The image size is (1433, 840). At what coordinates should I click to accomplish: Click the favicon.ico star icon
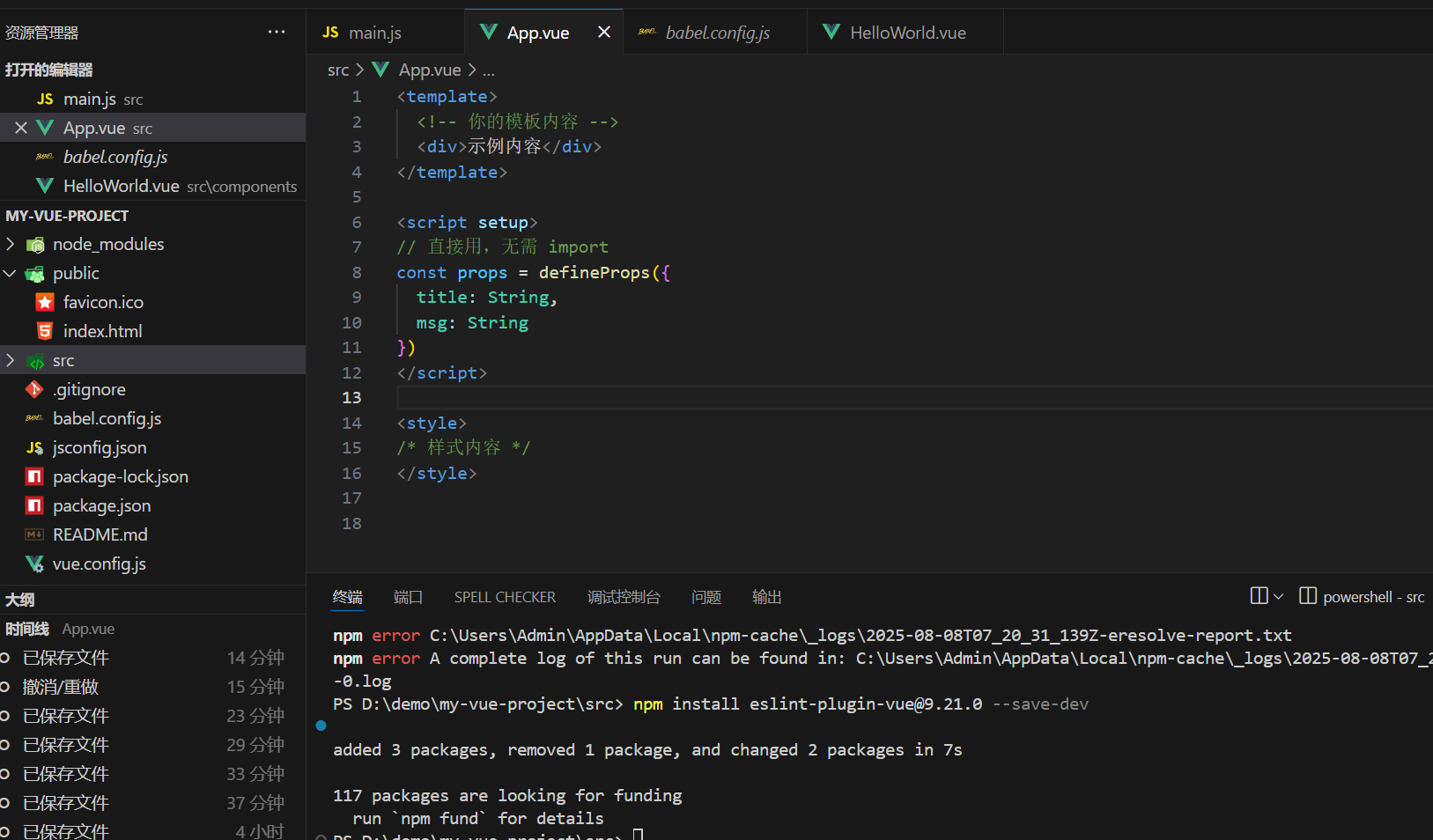(x=45, y=302)
